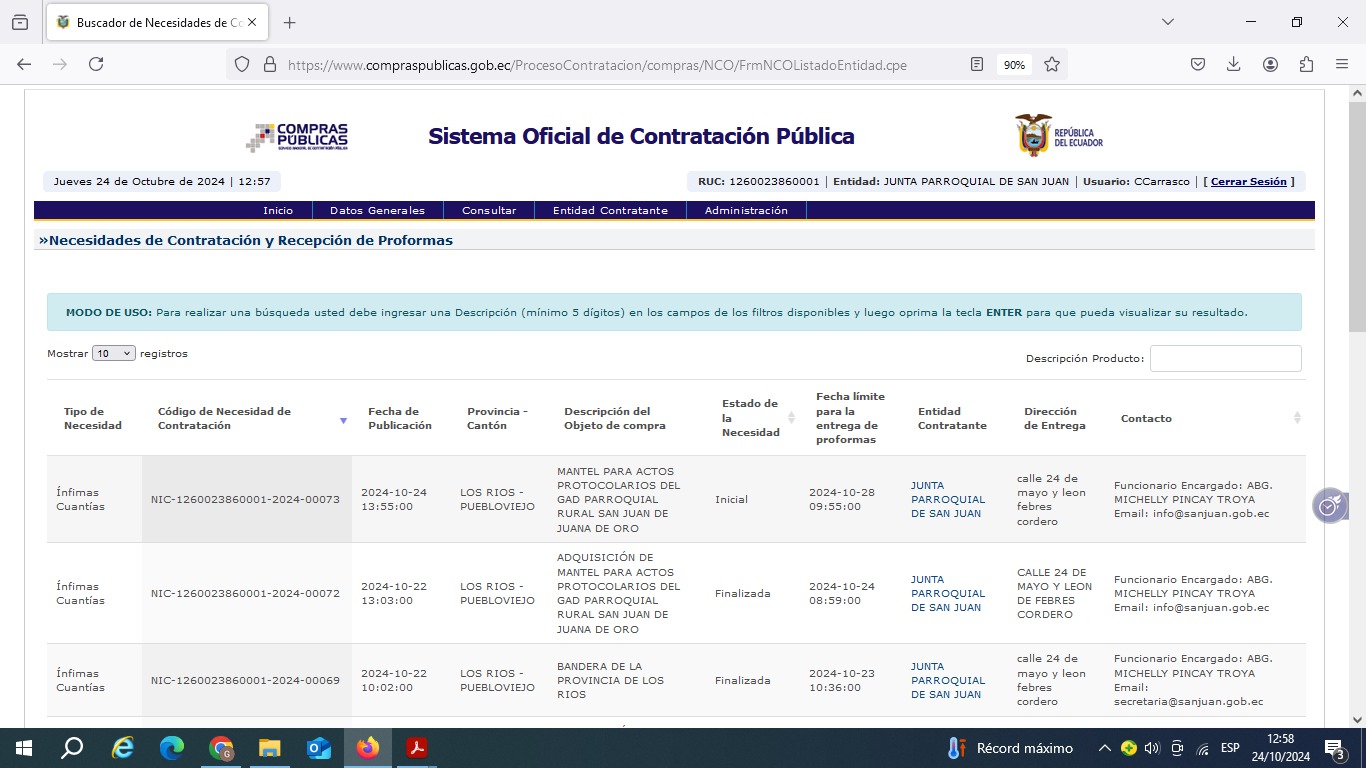Click the Firefox reload page icon

[x=96, y=64]
